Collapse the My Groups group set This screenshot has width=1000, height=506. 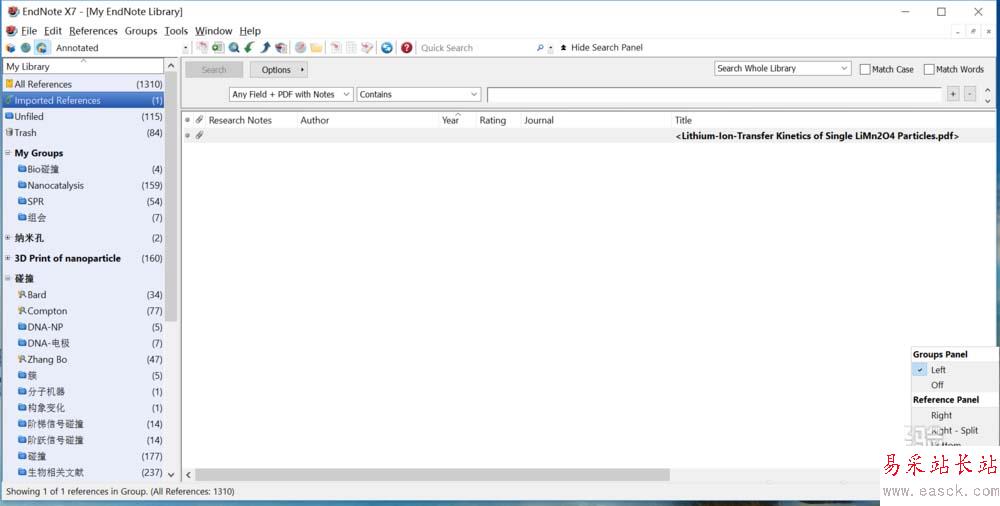[x=8, y=153]
